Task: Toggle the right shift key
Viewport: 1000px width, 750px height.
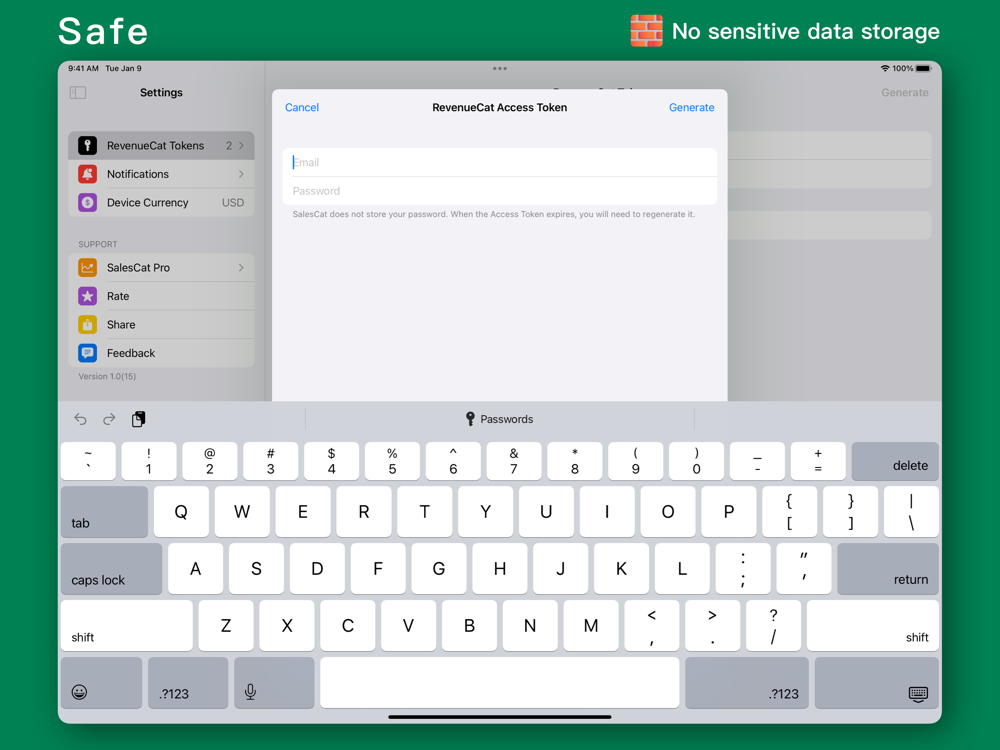Action: (872, 626)
